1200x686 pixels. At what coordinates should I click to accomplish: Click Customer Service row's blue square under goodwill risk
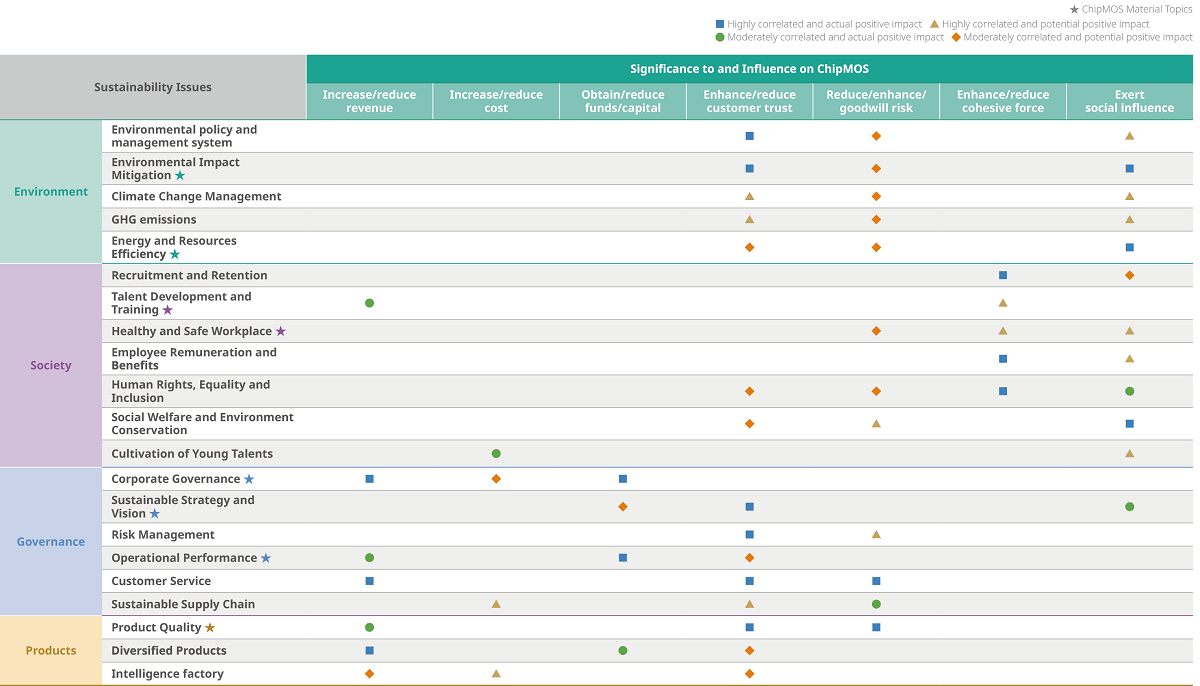876,581
